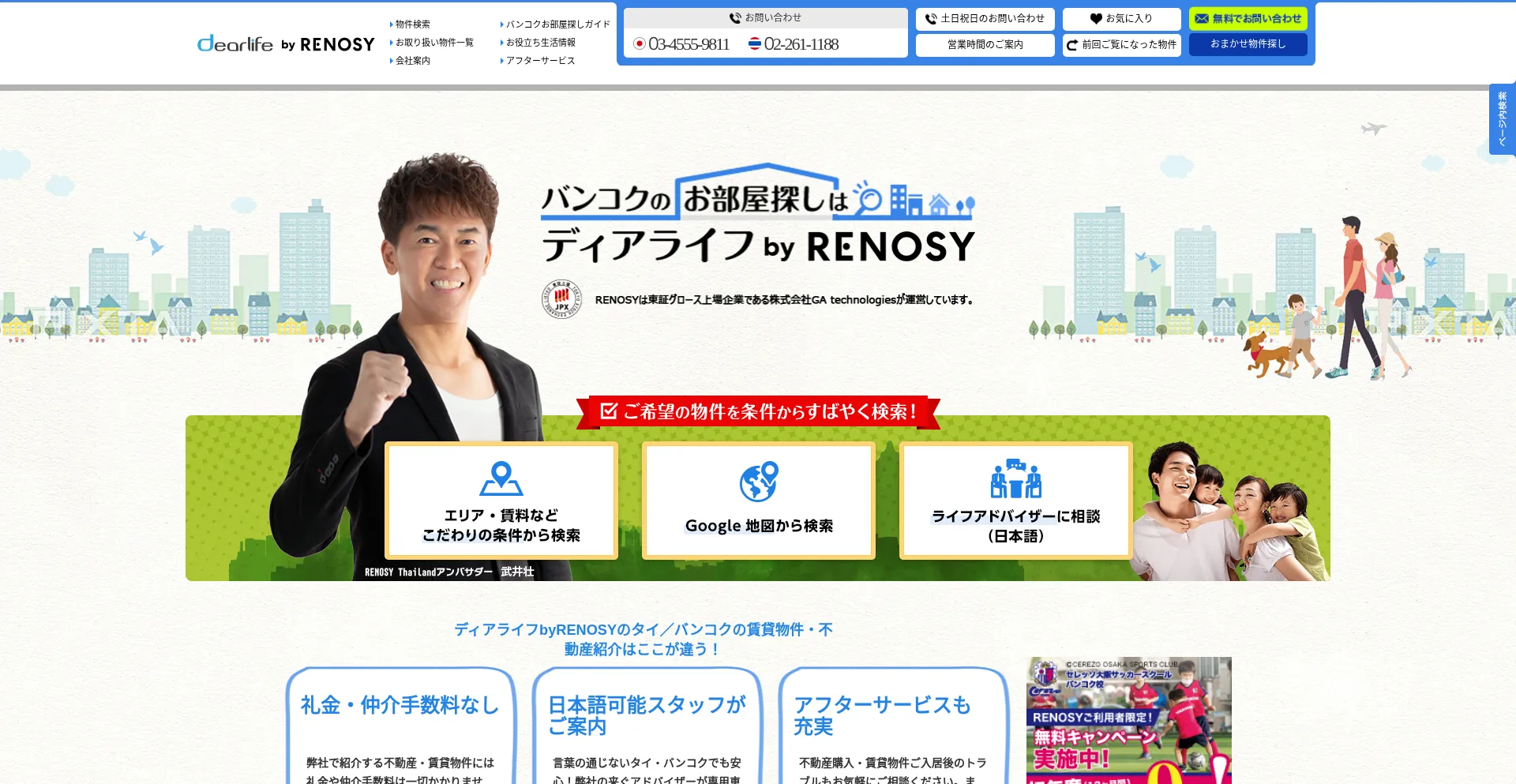Viewport: 1516px width, 784px height.
Task: Click the life advisor consultation icon
Action: coord(1016,478)
